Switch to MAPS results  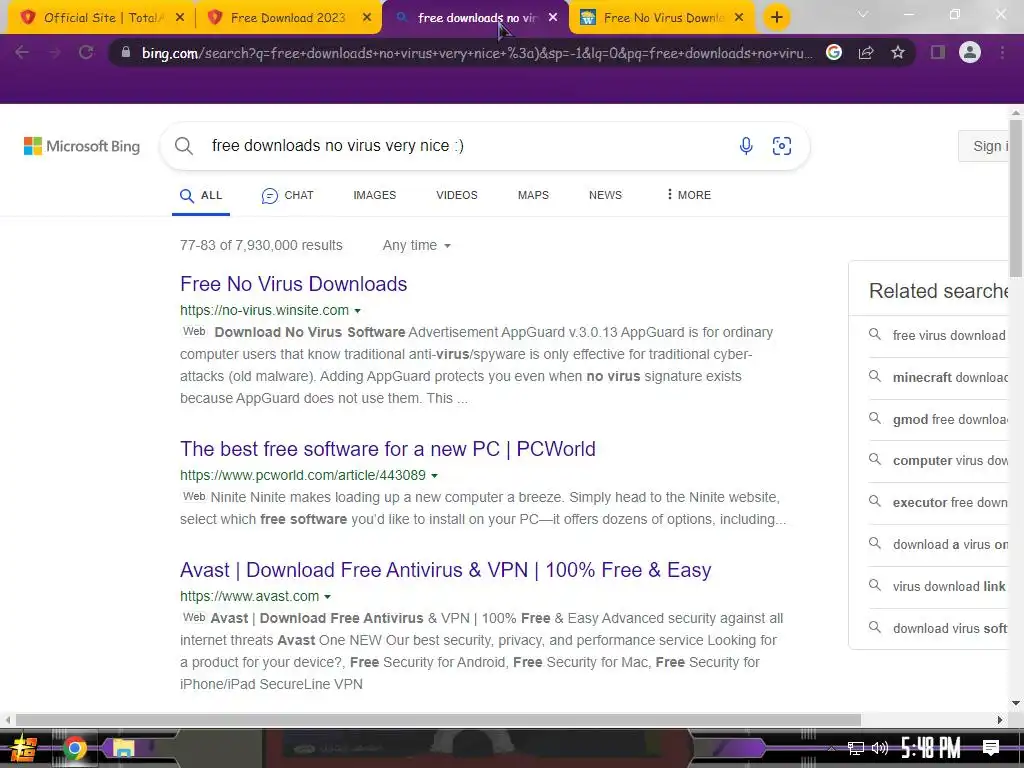533,195
